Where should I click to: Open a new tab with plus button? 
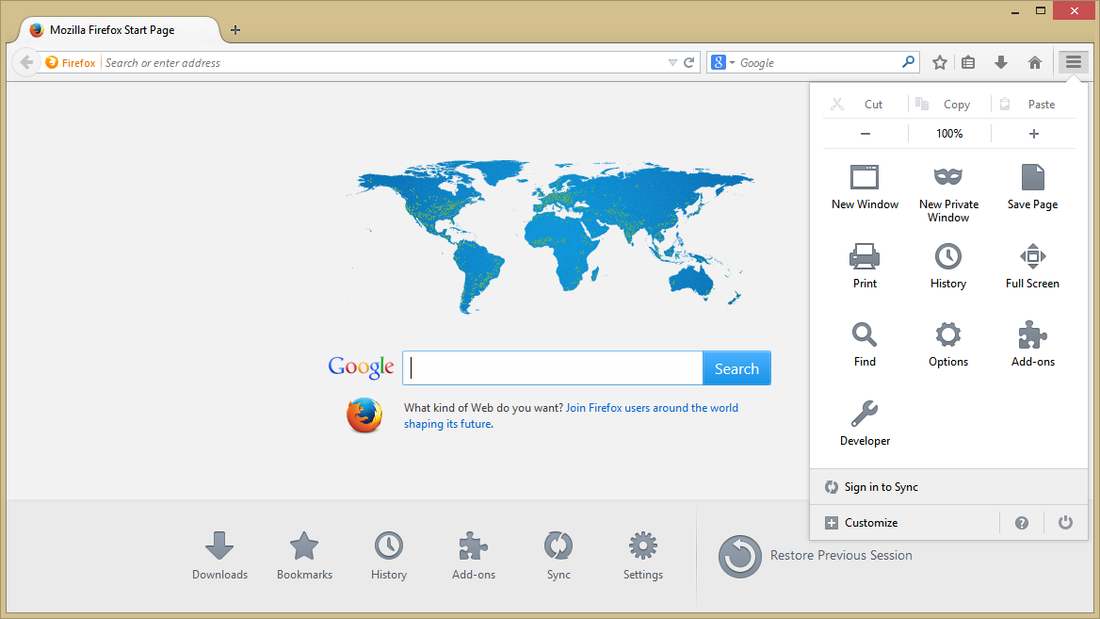click(x=236, y=30)
